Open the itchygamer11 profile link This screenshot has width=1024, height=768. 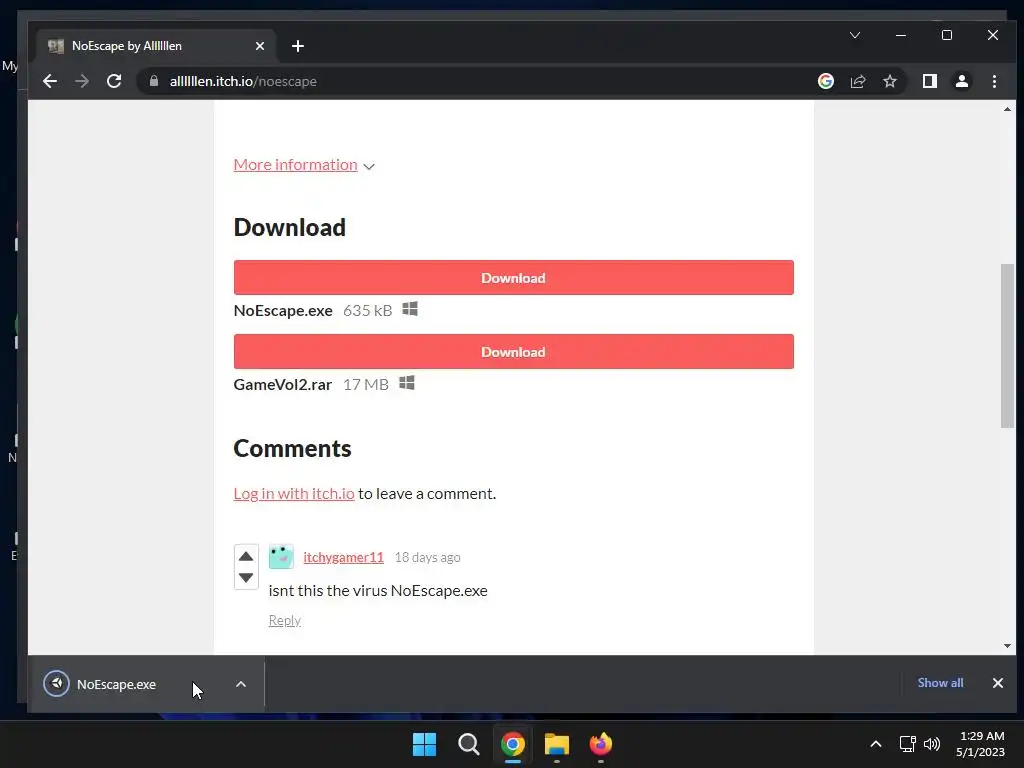click(x=344, y=557)
